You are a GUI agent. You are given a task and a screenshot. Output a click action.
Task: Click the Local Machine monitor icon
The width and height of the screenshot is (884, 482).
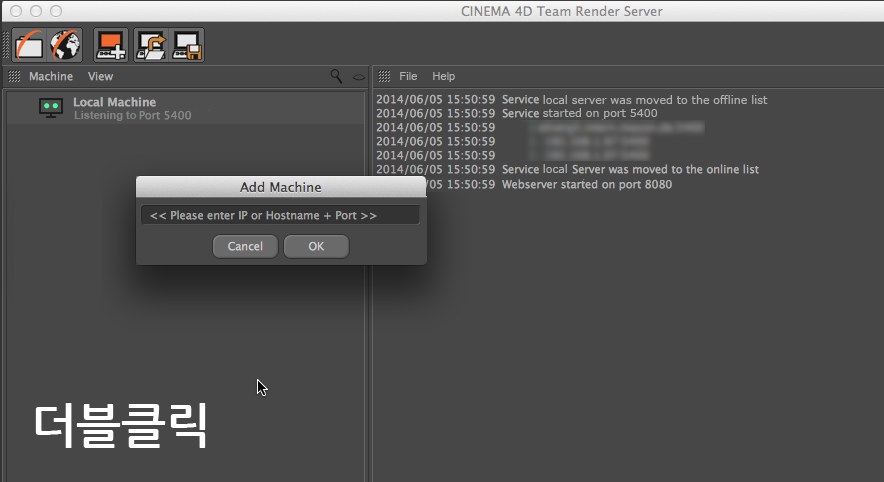point(51,108)
